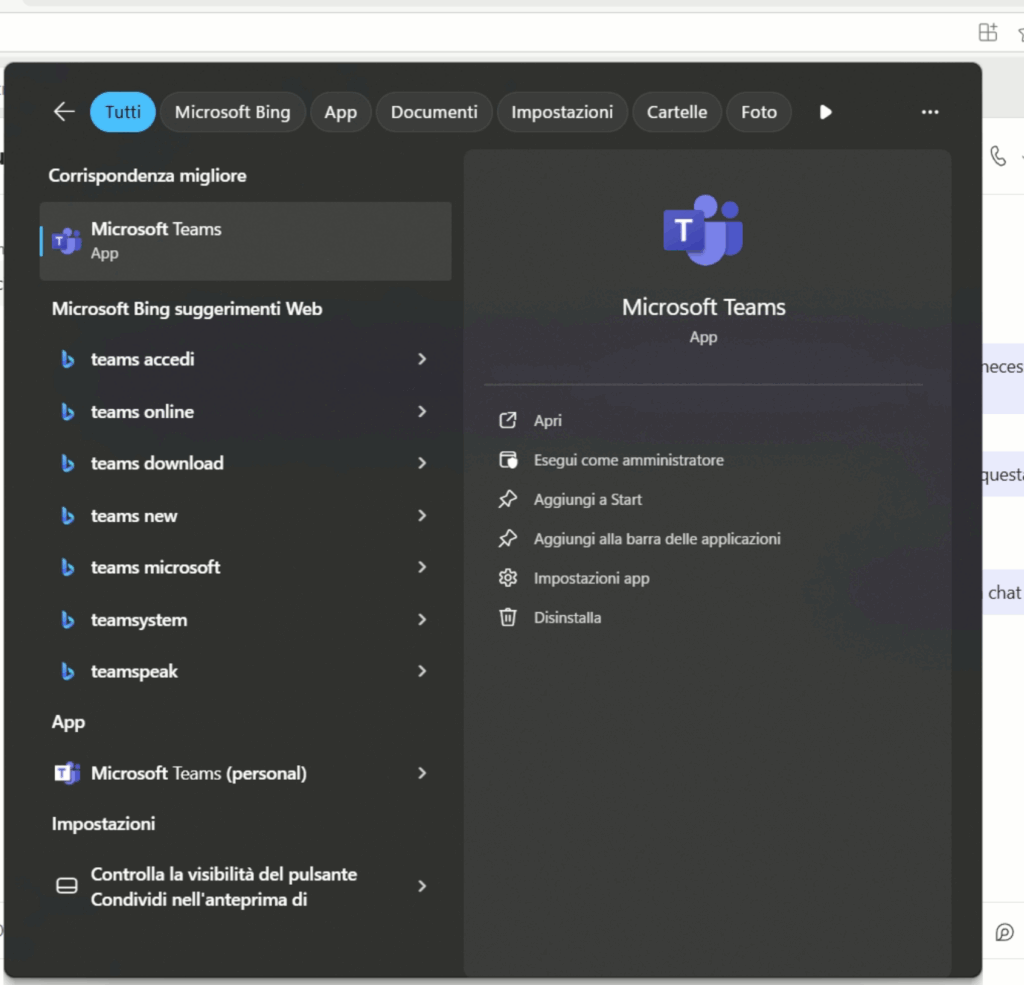This screenshot has height=985, width=1024.
Task: Expand the teams microsoft chevron
Action: (422, 567)
